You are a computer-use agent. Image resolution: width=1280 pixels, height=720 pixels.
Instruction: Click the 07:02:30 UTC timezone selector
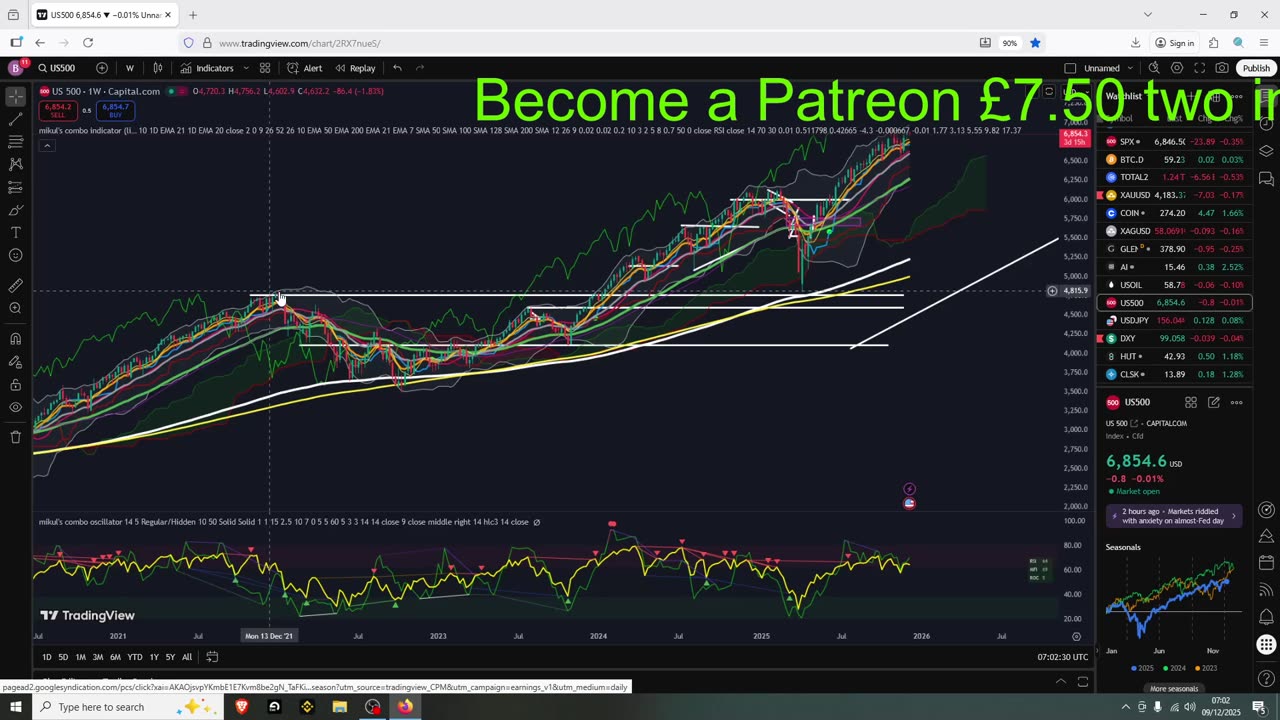[x=1062, y=657]
